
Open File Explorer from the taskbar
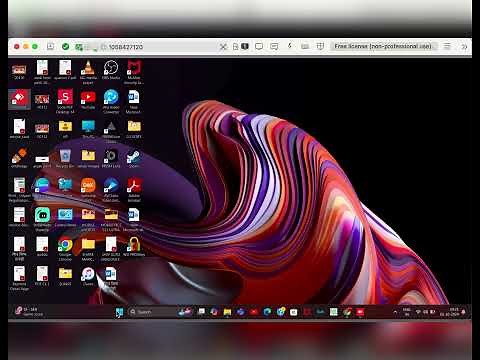227,312
